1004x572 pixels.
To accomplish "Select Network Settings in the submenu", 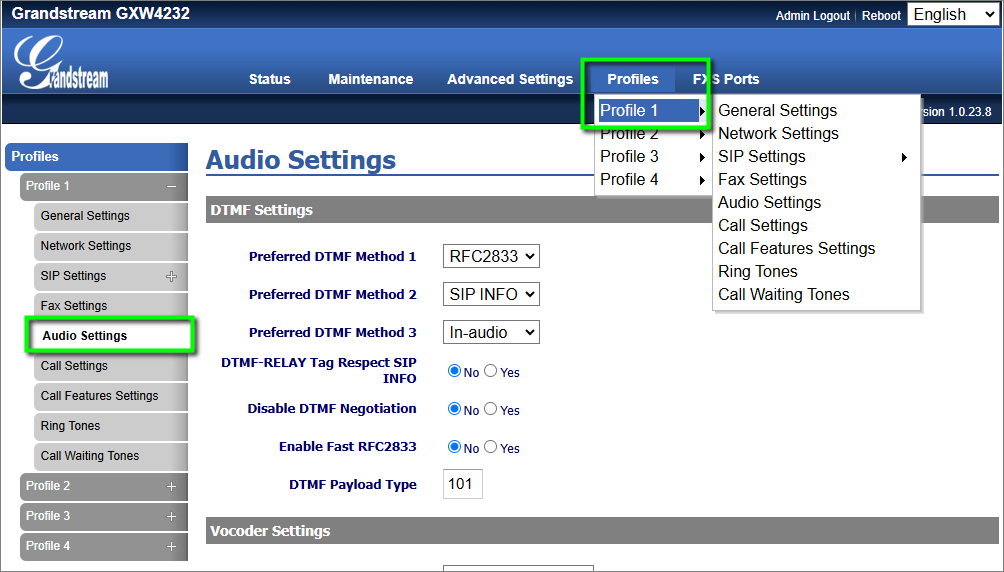I will [x=778, y=133].
